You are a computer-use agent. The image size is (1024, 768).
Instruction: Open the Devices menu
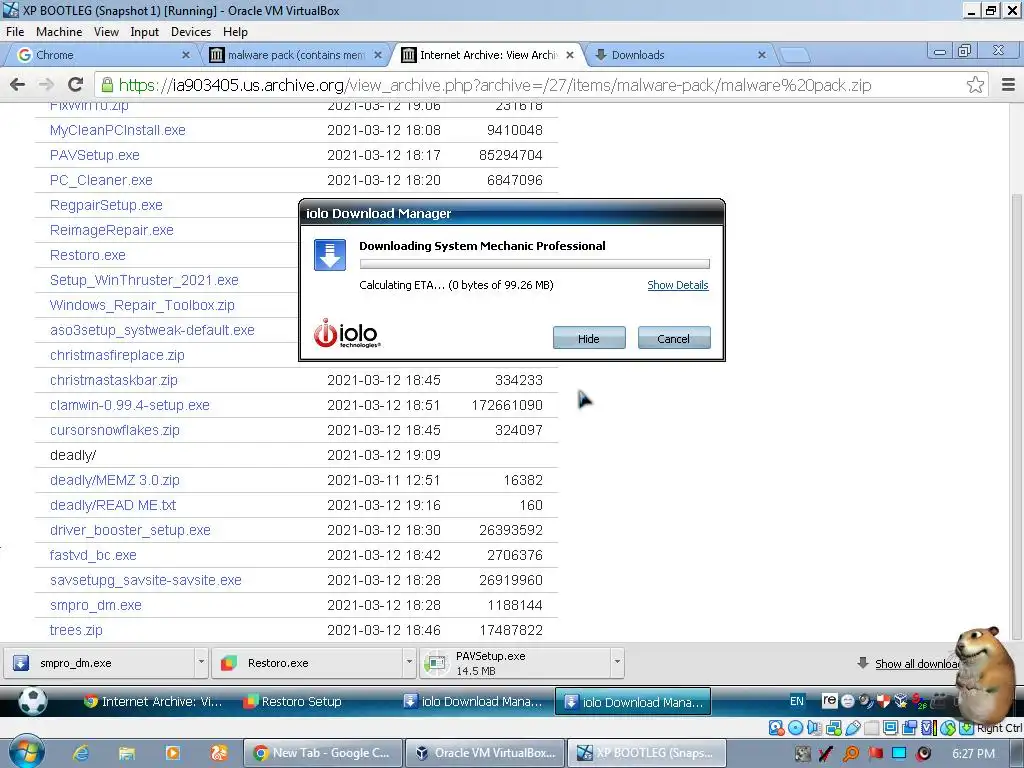pyautogui.click(x=191, y=31)
